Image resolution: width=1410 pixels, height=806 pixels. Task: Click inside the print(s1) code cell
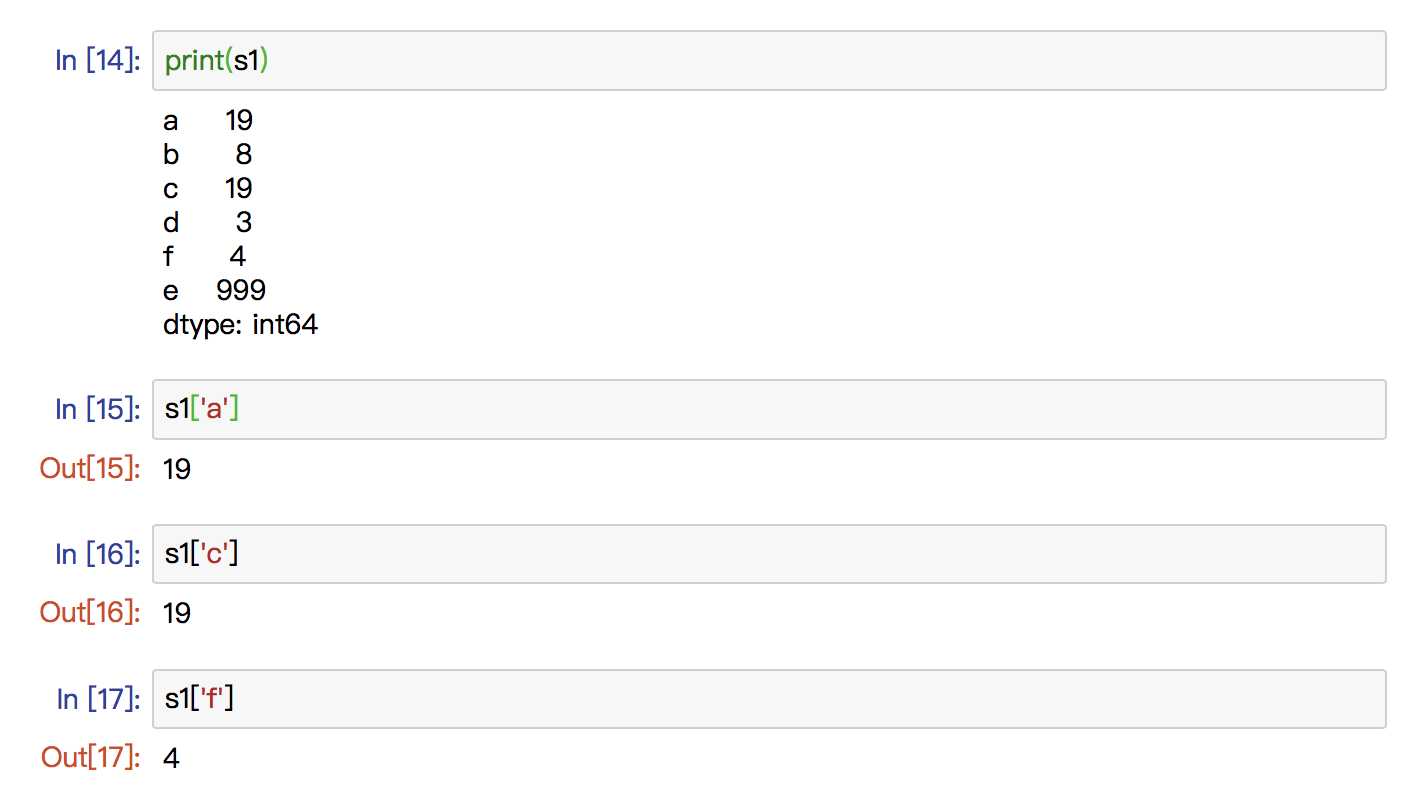(x=769, y=61)
